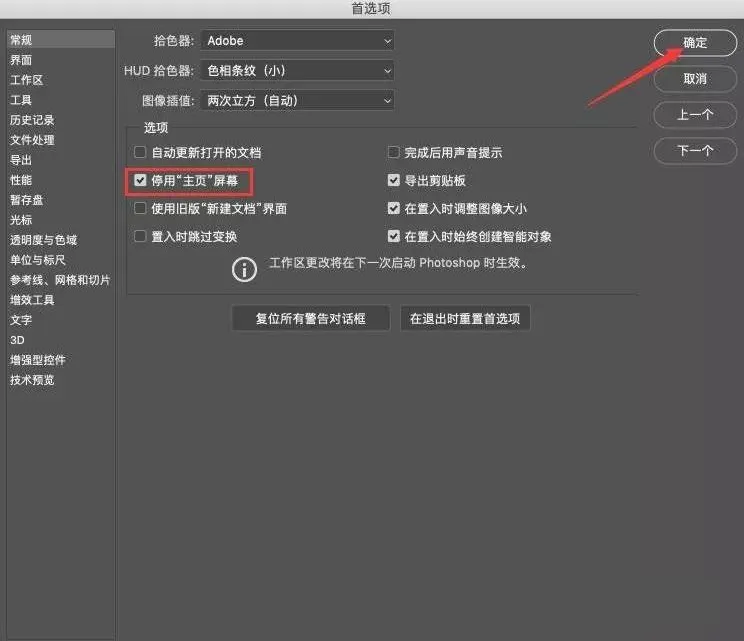Click the 确定 button
This screenshot has width=744, height=641.
click(695, 43)
